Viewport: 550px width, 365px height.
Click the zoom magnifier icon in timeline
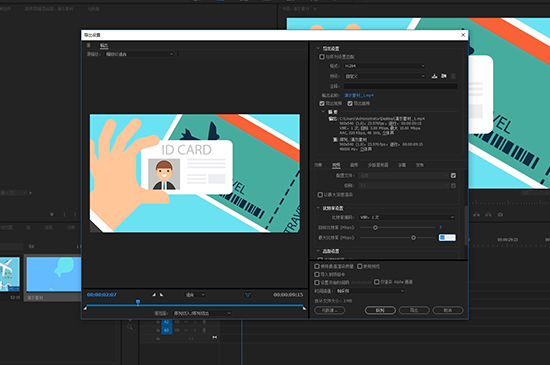[x=130, y=327]
